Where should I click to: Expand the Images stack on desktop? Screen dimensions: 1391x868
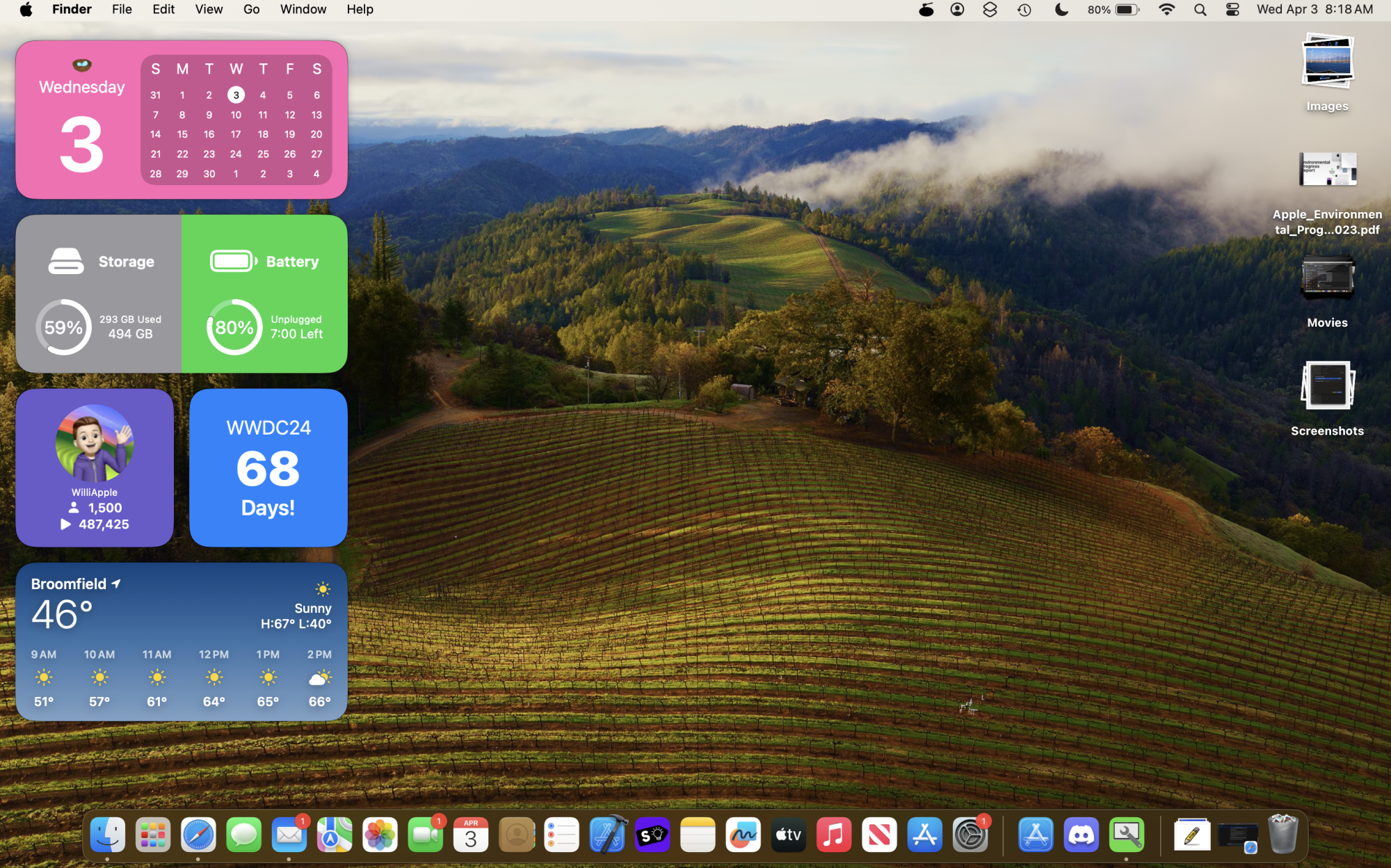(x=1326, y=63)
